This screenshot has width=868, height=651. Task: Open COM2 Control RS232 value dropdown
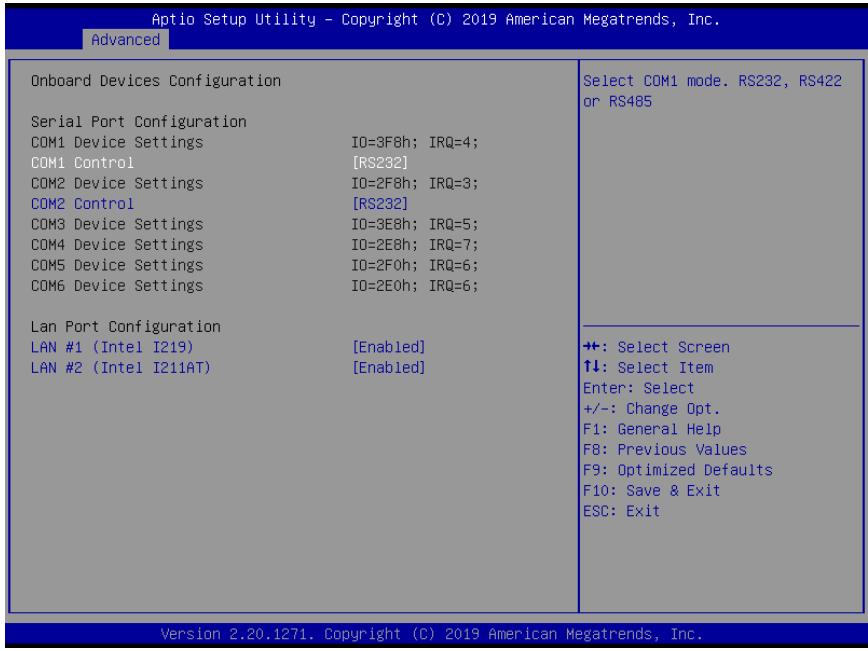380,204
